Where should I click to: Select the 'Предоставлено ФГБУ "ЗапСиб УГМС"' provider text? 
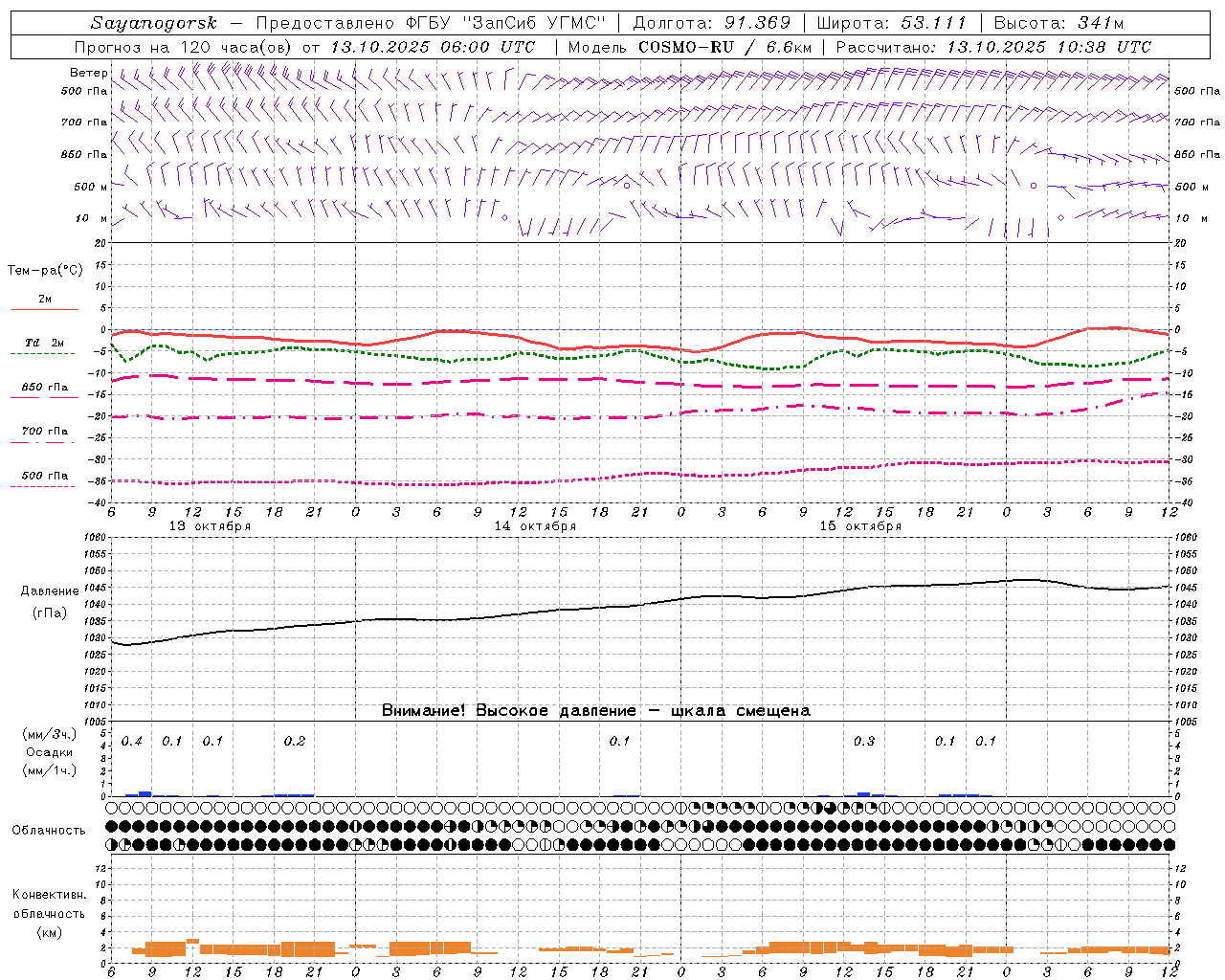[431, 23]
